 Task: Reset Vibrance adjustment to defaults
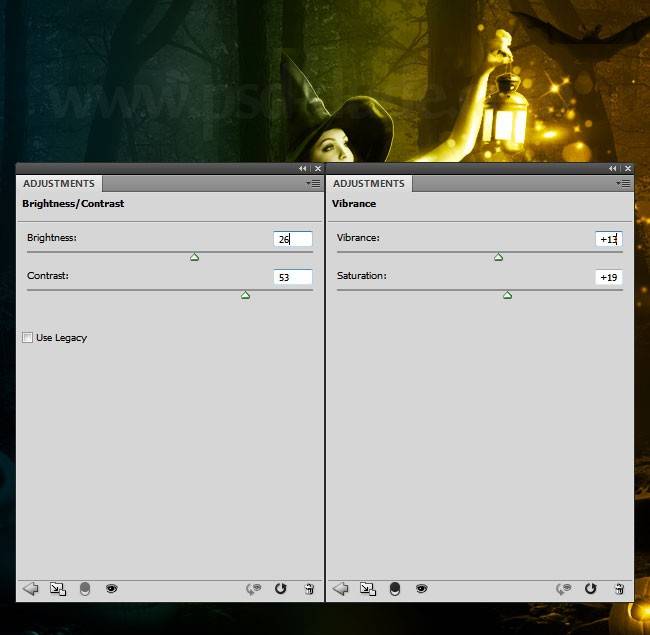pos(590,589)
